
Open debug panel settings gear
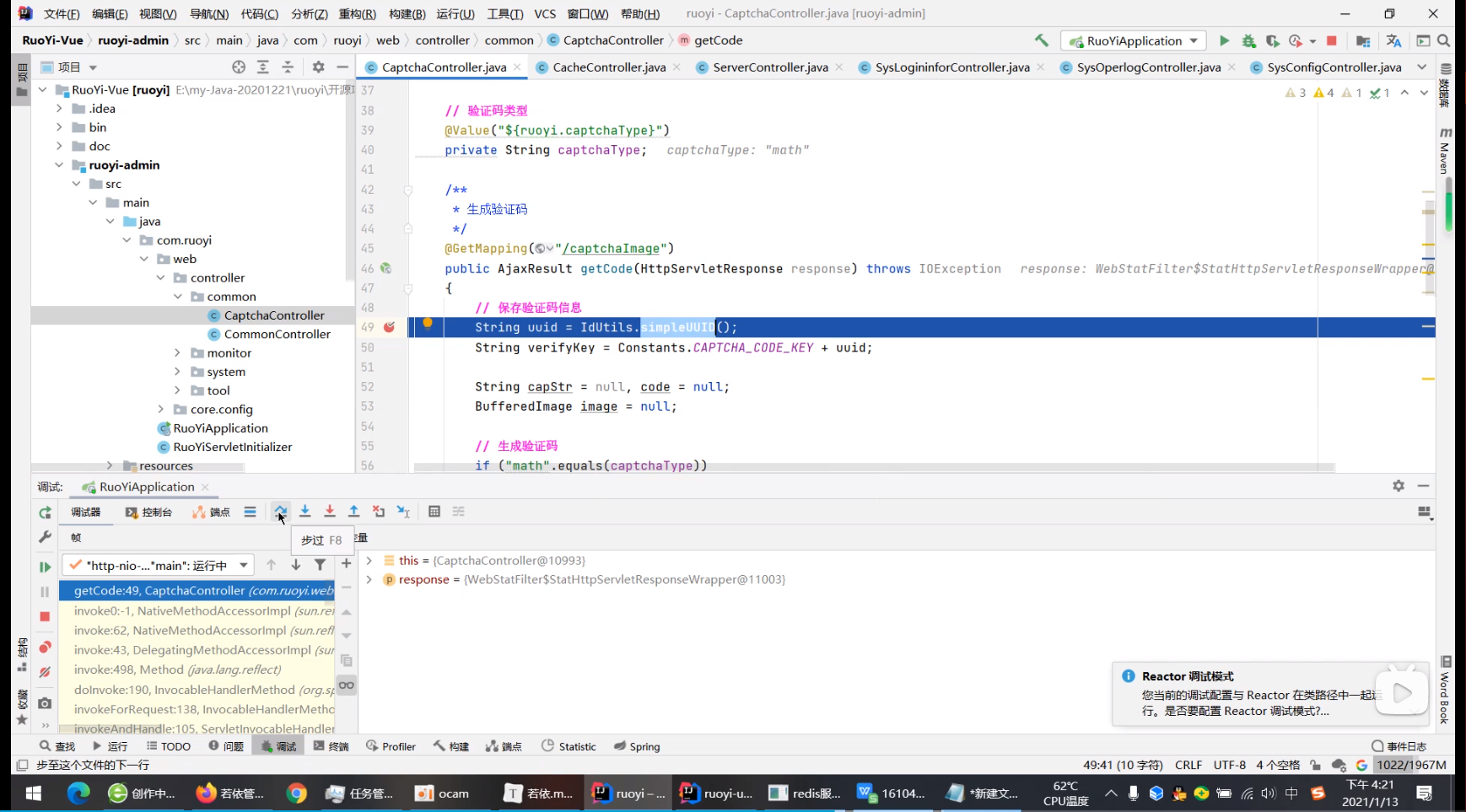pos(1399,486)
